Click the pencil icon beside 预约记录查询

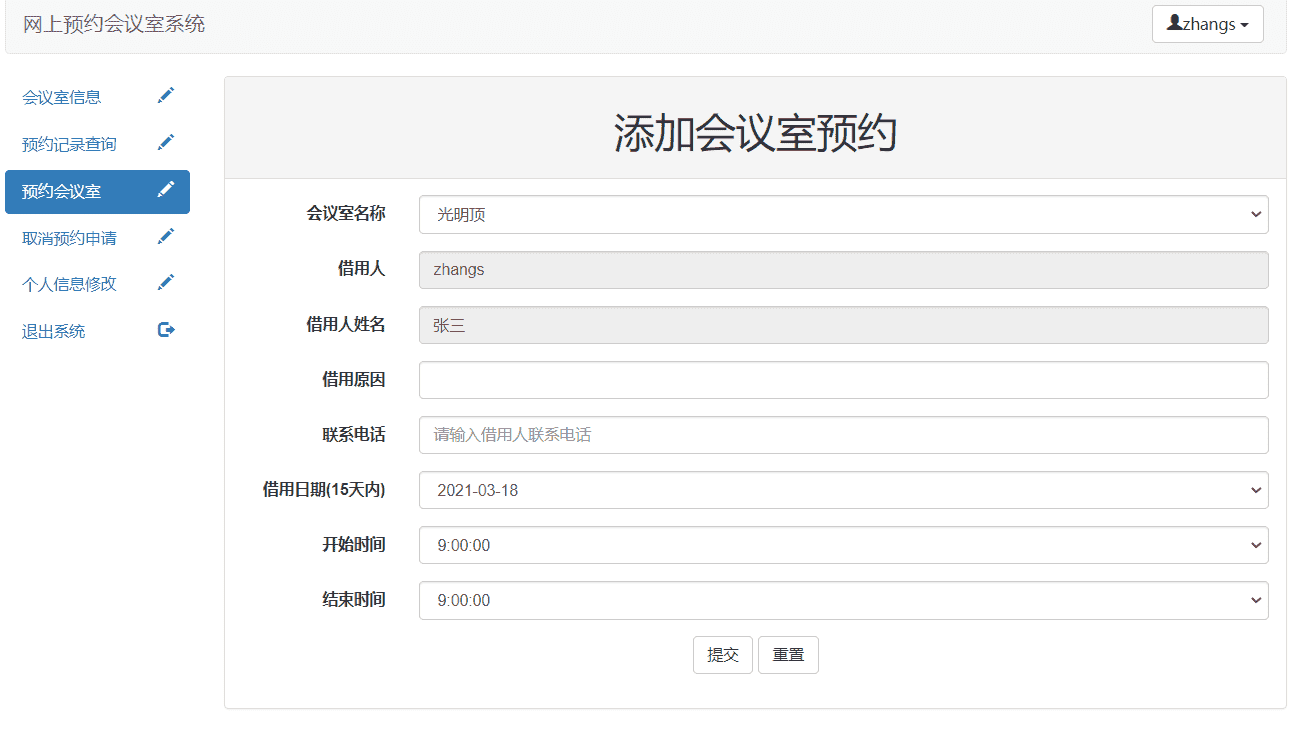(166, 142)
